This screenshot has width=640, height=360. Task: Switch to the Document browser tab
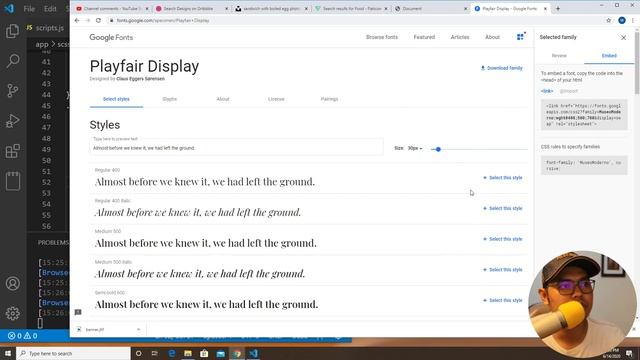coord(432,9)
